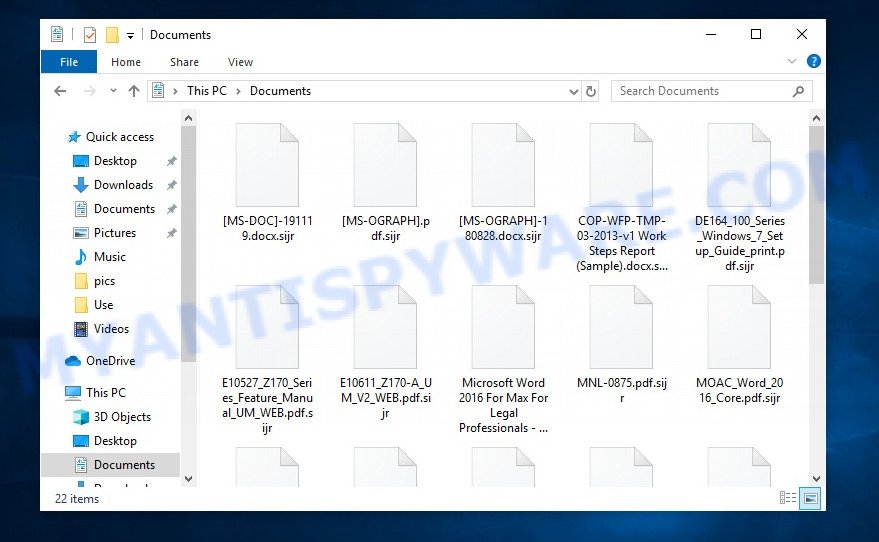
Task: Select highlighted Documents under This PC
Action: [x=111, y=465]
